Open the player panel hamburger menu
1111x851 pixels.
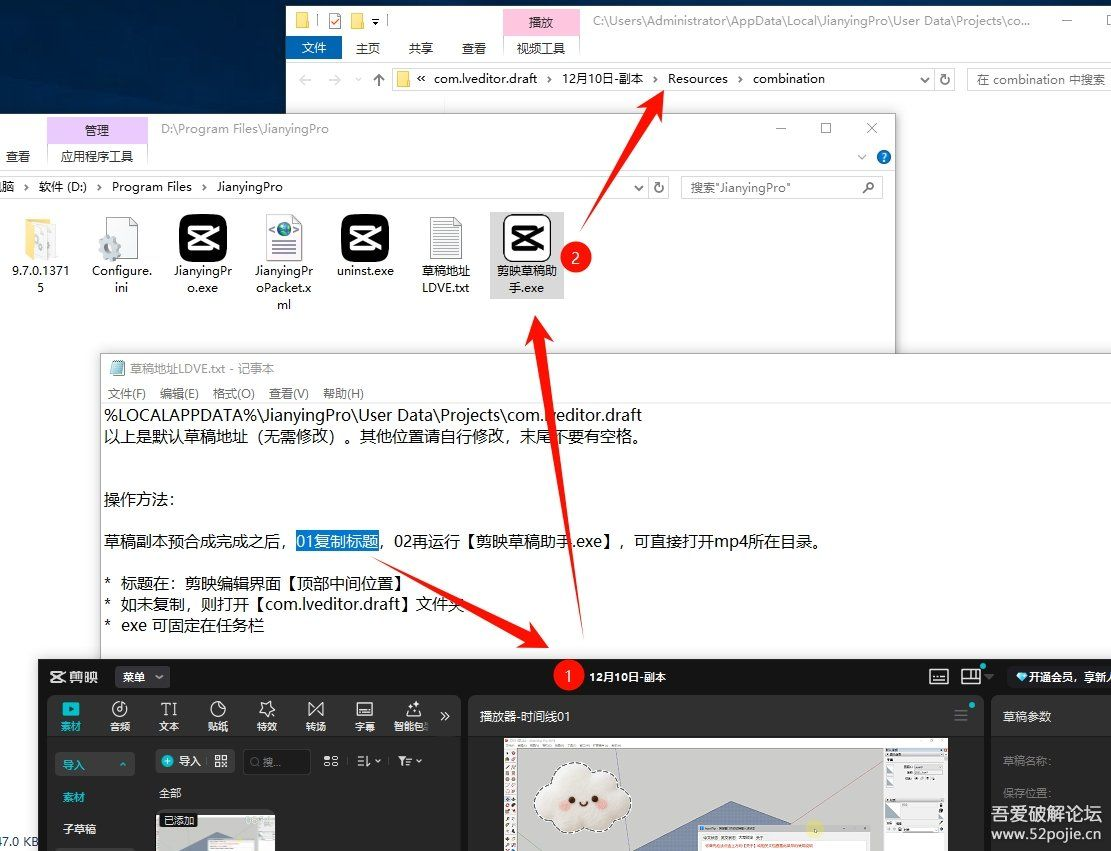tap(961, 716)
